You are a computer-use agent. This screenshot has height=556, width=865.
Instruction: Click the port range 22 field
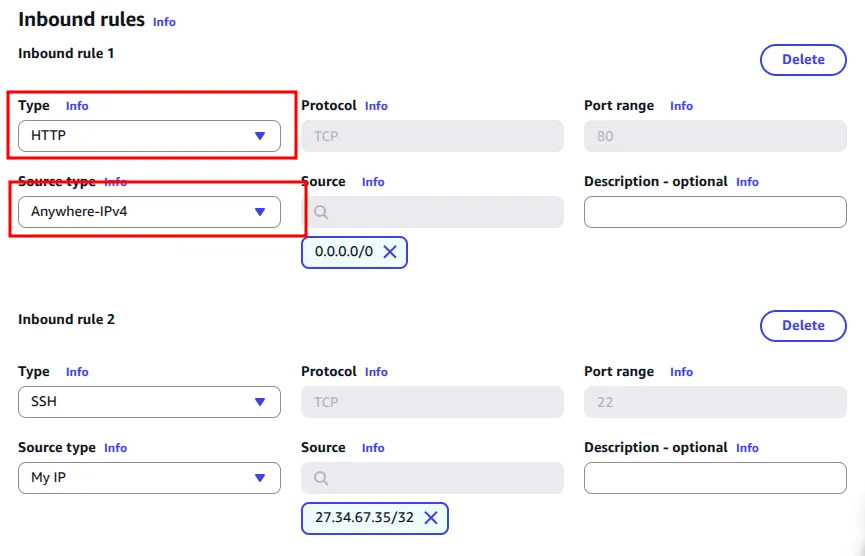716,402
